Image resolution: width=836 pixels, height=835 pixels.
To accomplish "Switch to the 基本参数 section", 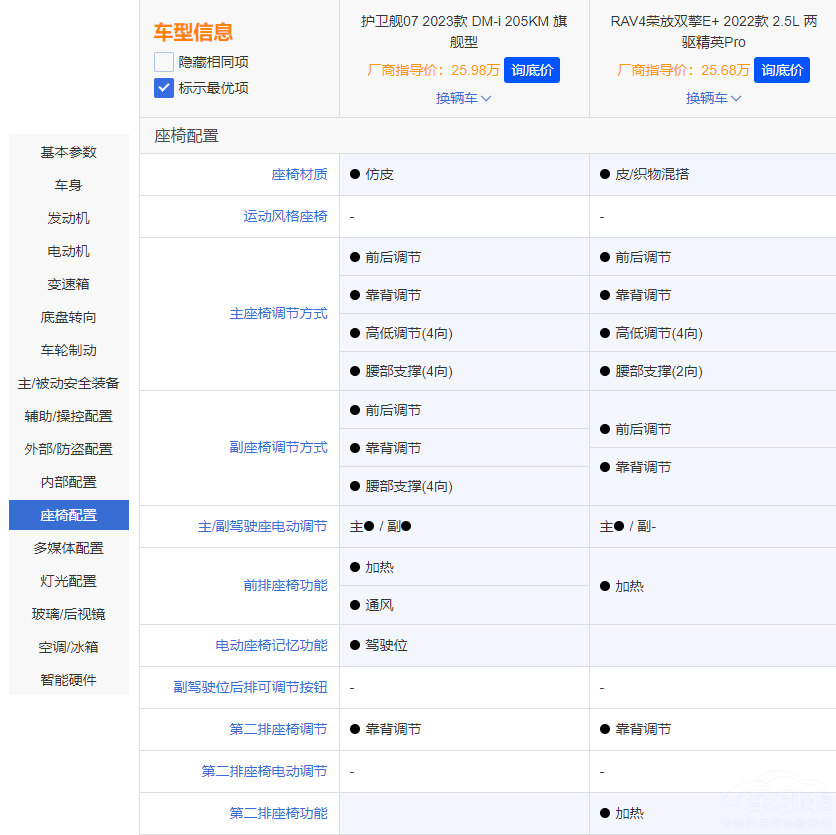I will 67,152.
